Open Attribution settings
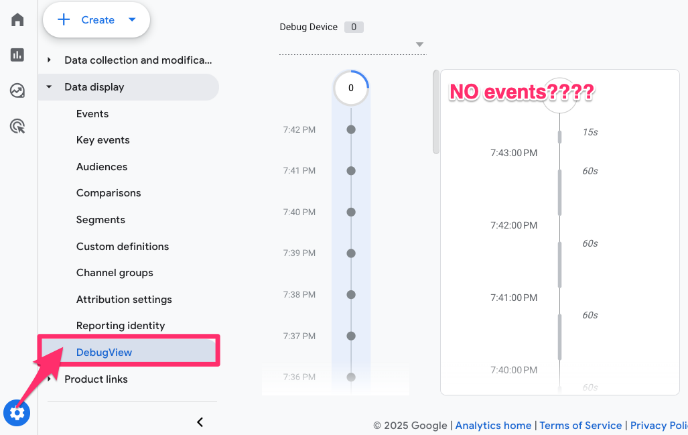Image resolution: width=688 pixels, height=435 pixels. click(x=124, y=299)
